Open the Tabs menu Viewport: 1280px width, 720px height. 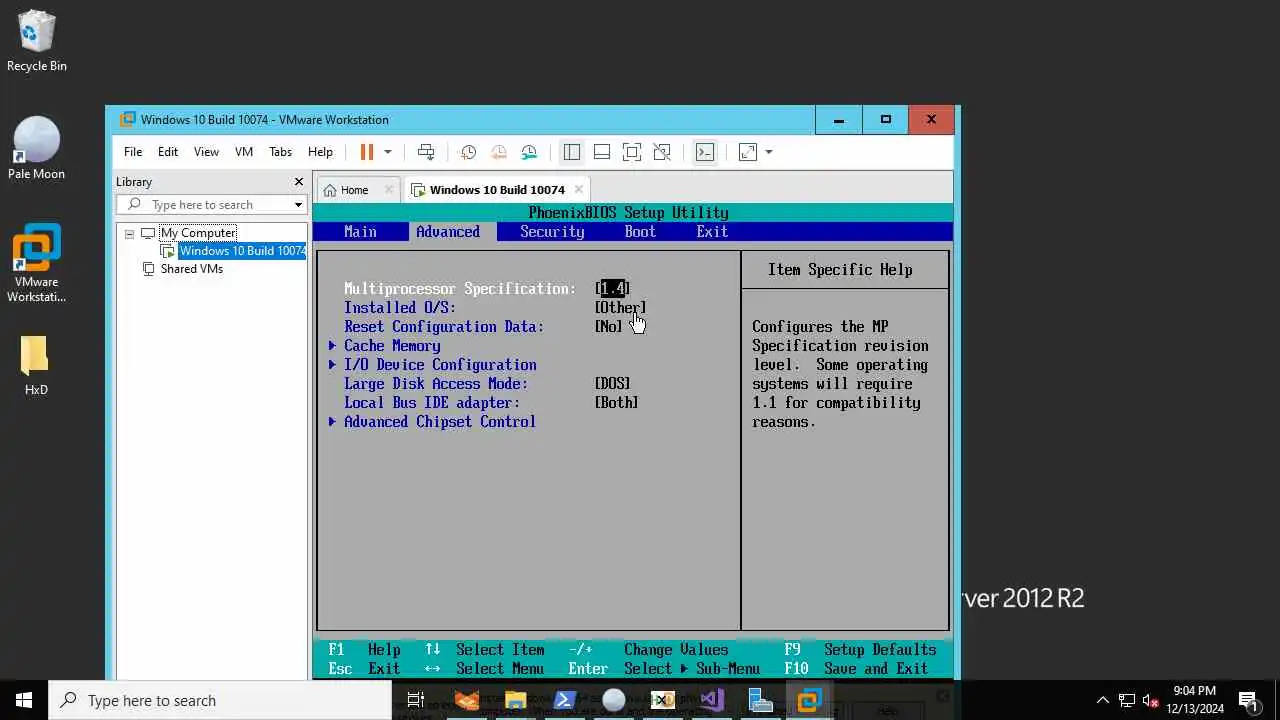tap(281, 152)
